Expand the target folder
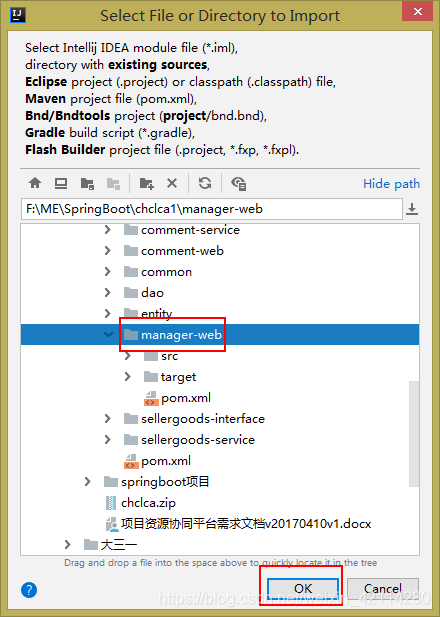This screenshot has height=617, width=440. (128, 377)
